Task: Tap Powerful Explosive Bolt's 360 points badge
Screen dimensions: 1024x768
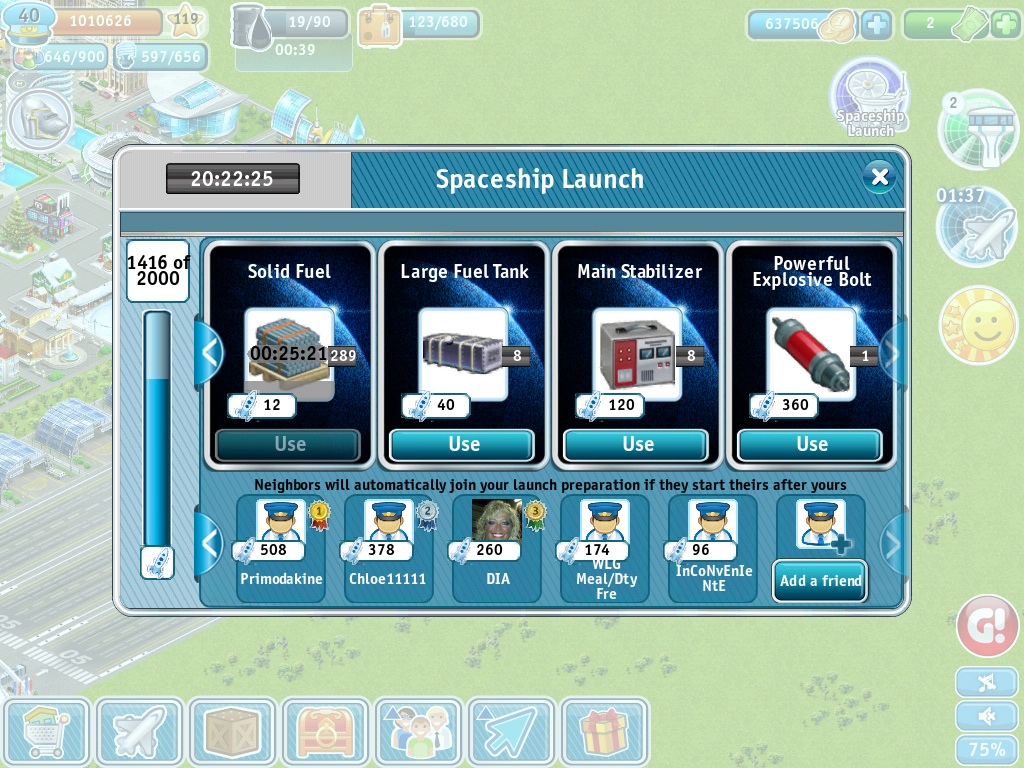Action: [784, 406]
